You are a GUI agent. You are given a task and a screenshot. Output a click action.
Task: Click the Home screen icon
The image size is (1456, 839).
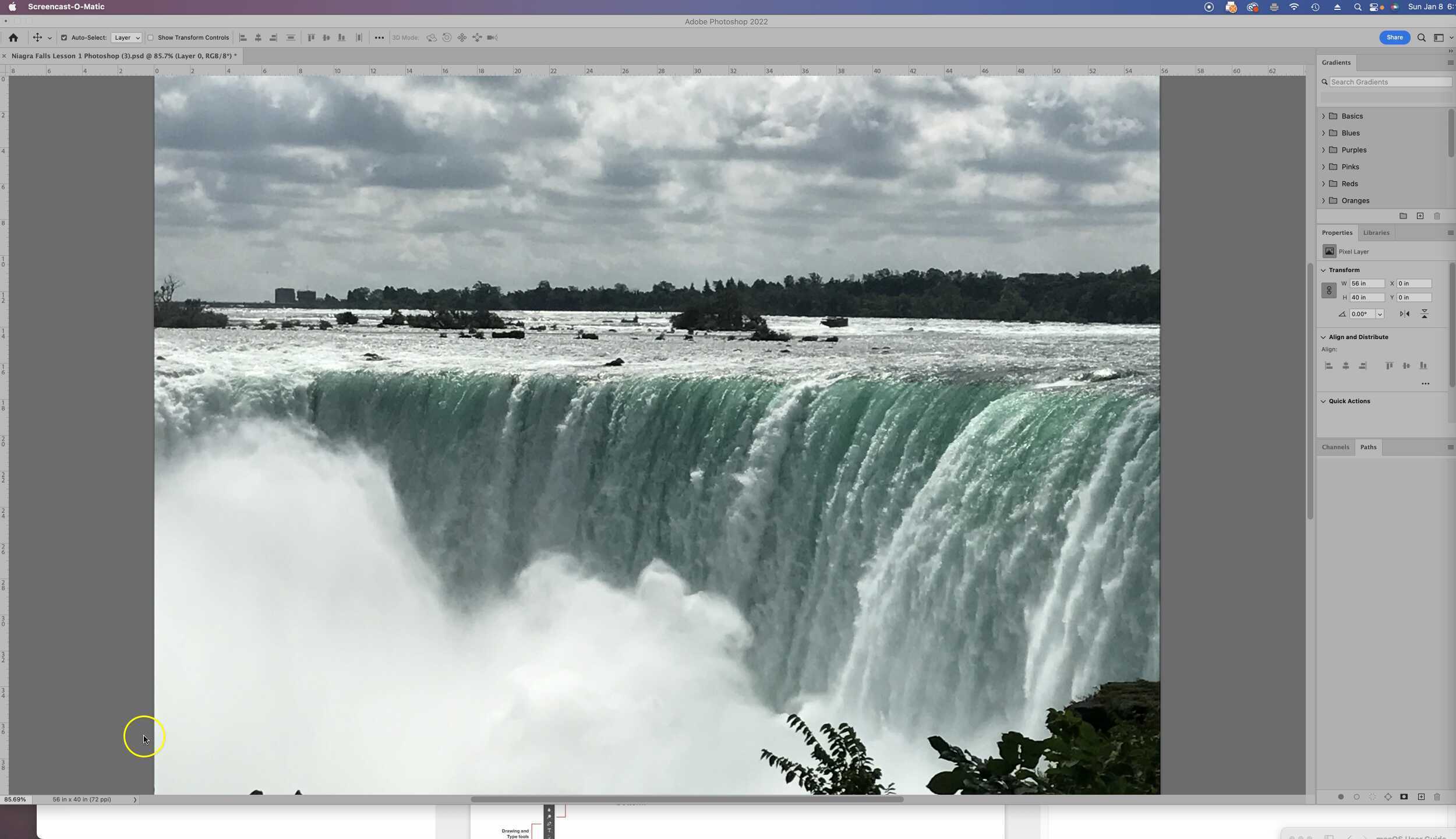click(x=14, y=37)
